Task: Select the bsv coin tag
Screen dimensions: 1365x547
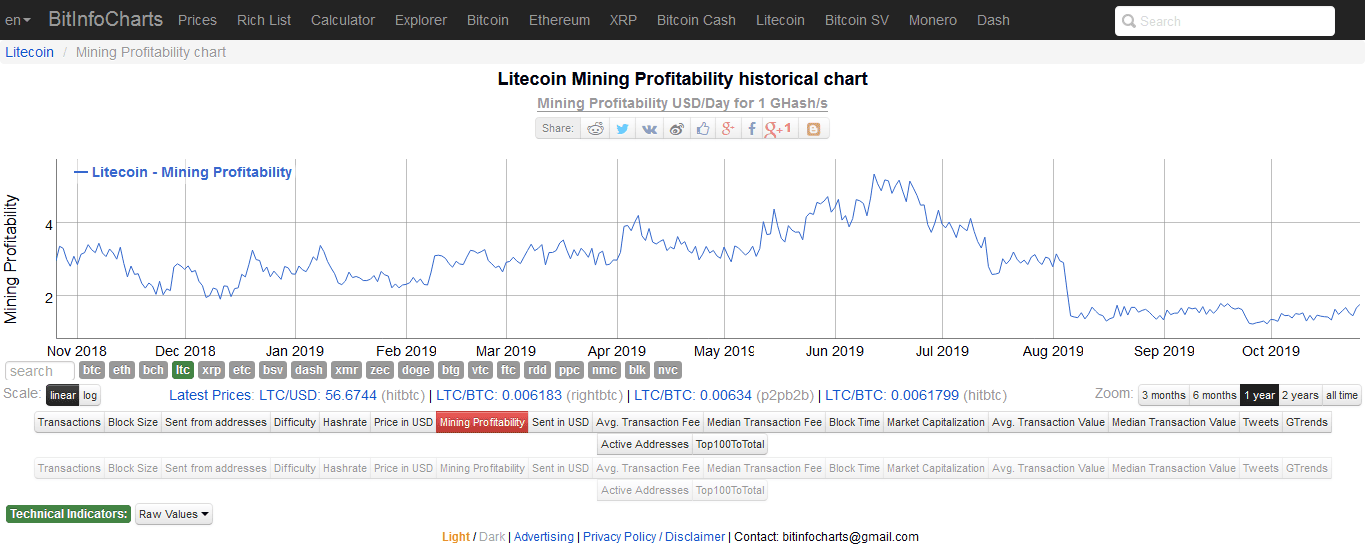Action: click(273, 370)
